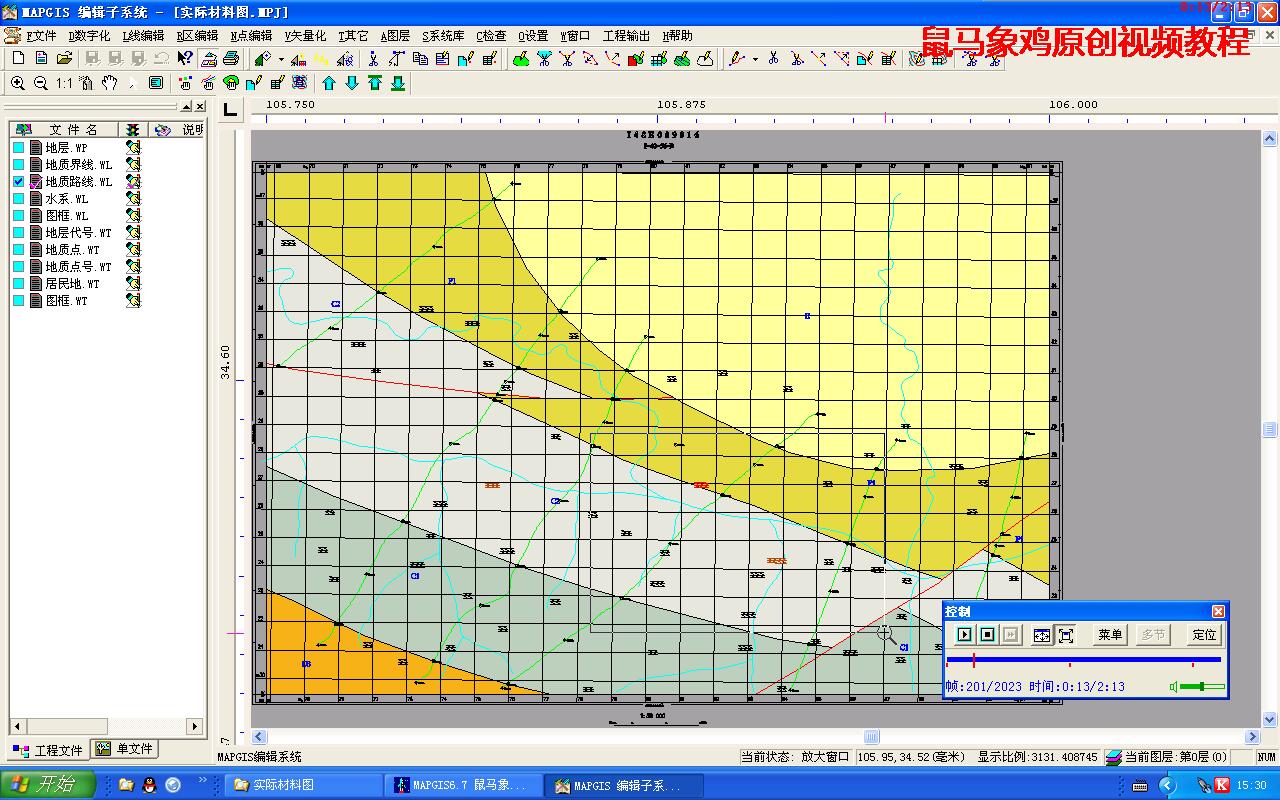Select the zoom in magnifier tool
Image resolution: width=1280 pixels, height=800 pixels.
click(x=18, y=83)
